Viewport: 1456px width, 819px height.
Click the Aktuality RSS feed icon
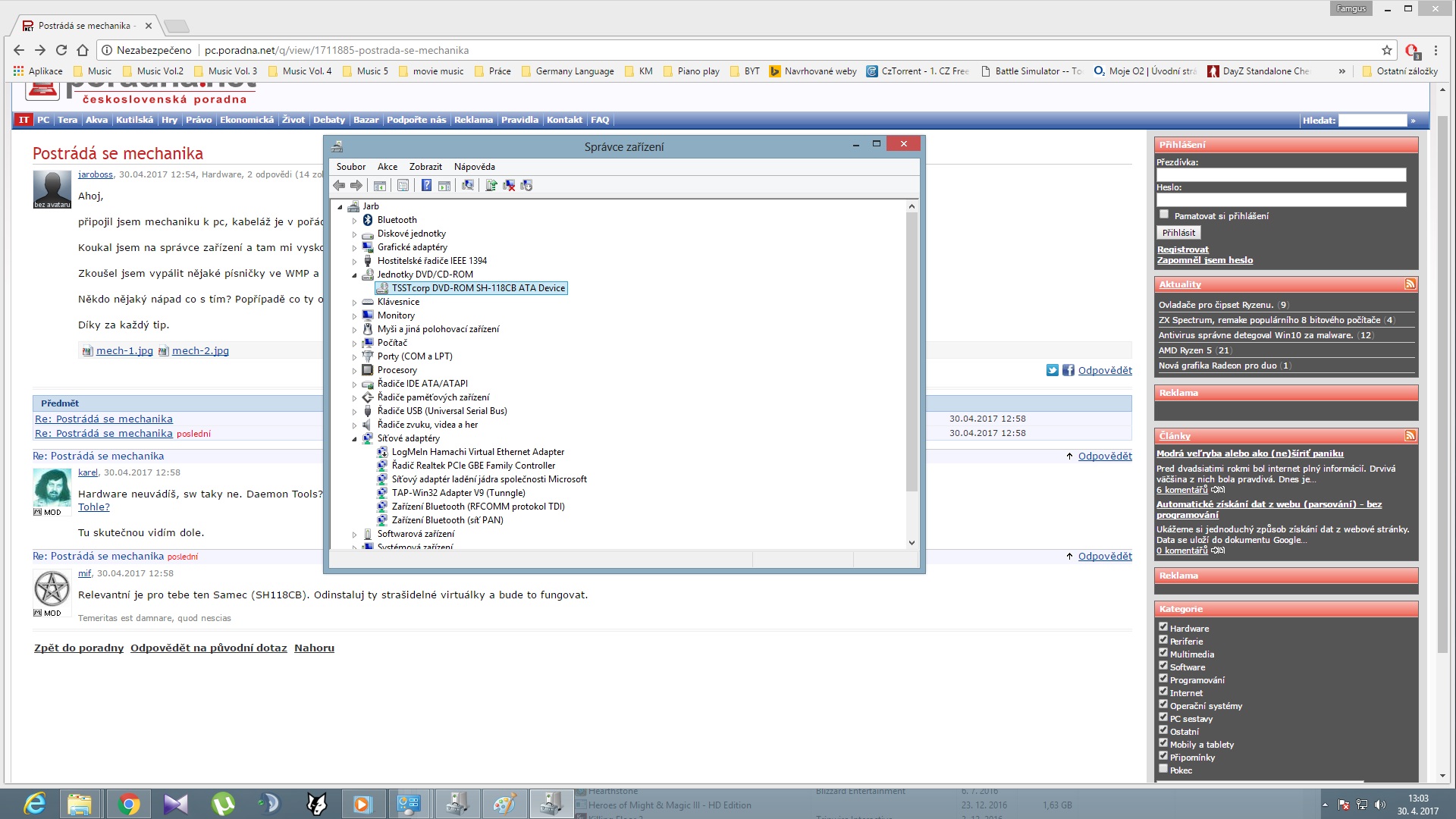(x=1410, y=284)
